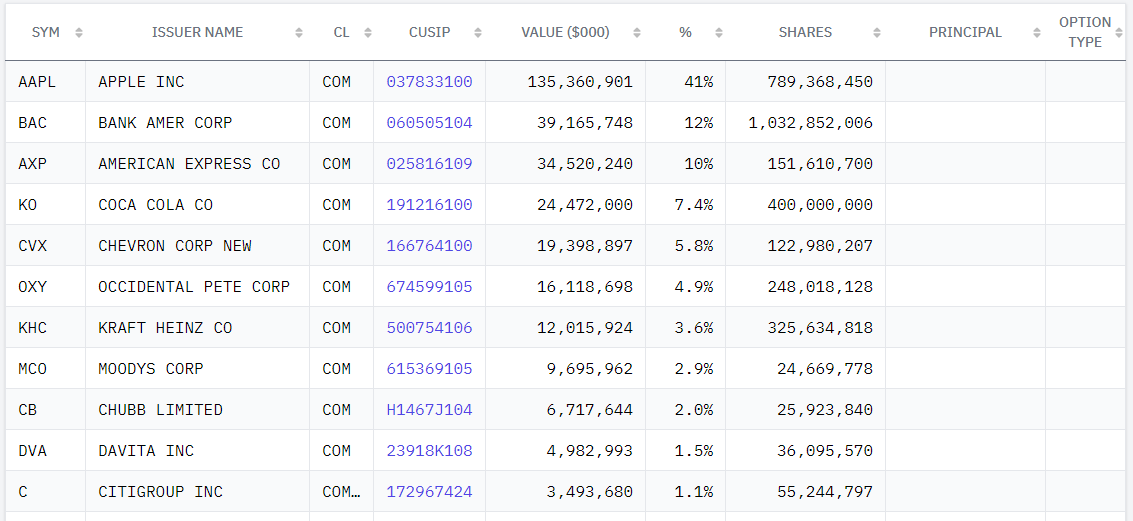This screenshot has width=1133, height=521.
Task: Click the sort icon beside CL column
Action: tap(368, 33)
